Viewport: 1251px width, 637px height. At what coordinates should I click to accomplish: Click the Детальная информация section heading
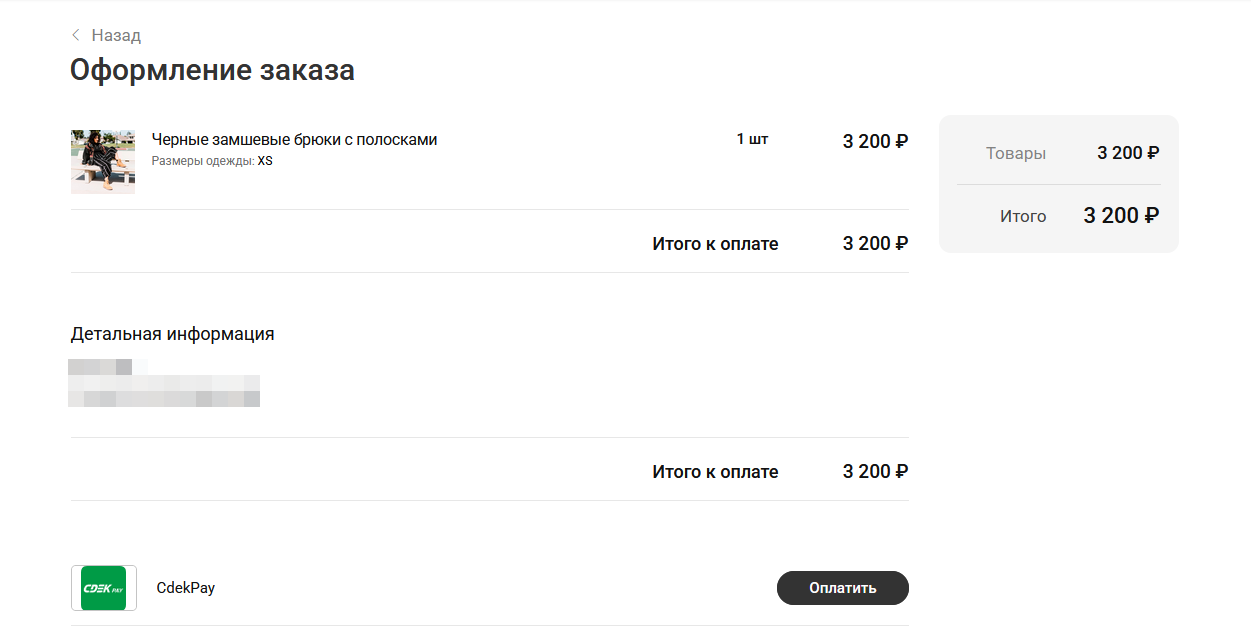point(172,334)
